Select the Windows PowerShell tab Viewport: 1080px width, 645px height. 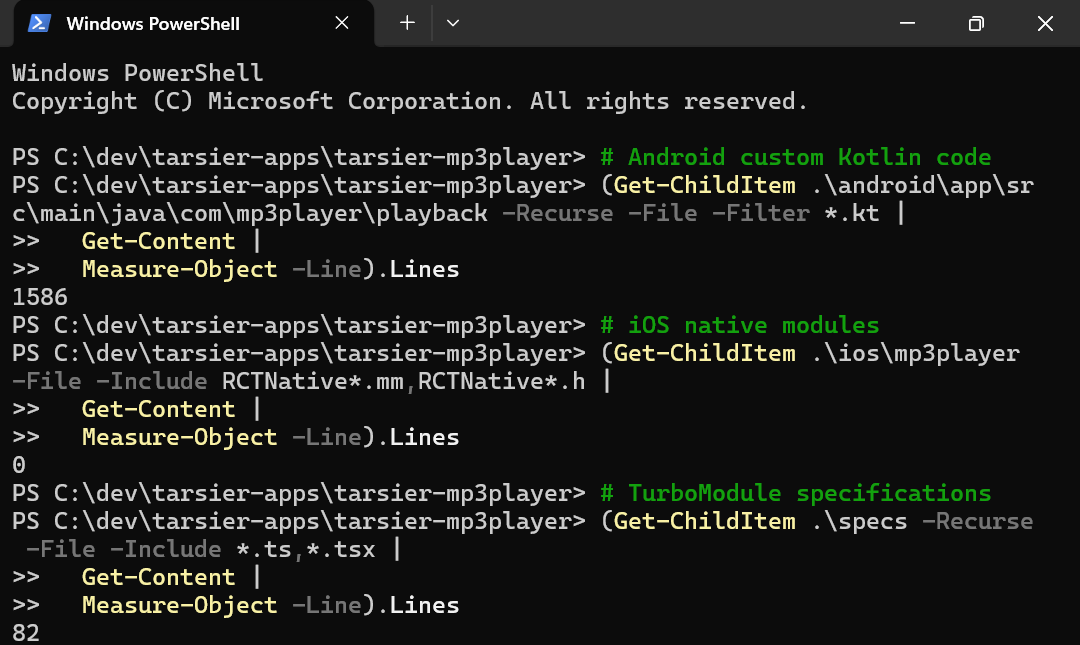pos(194,23)
